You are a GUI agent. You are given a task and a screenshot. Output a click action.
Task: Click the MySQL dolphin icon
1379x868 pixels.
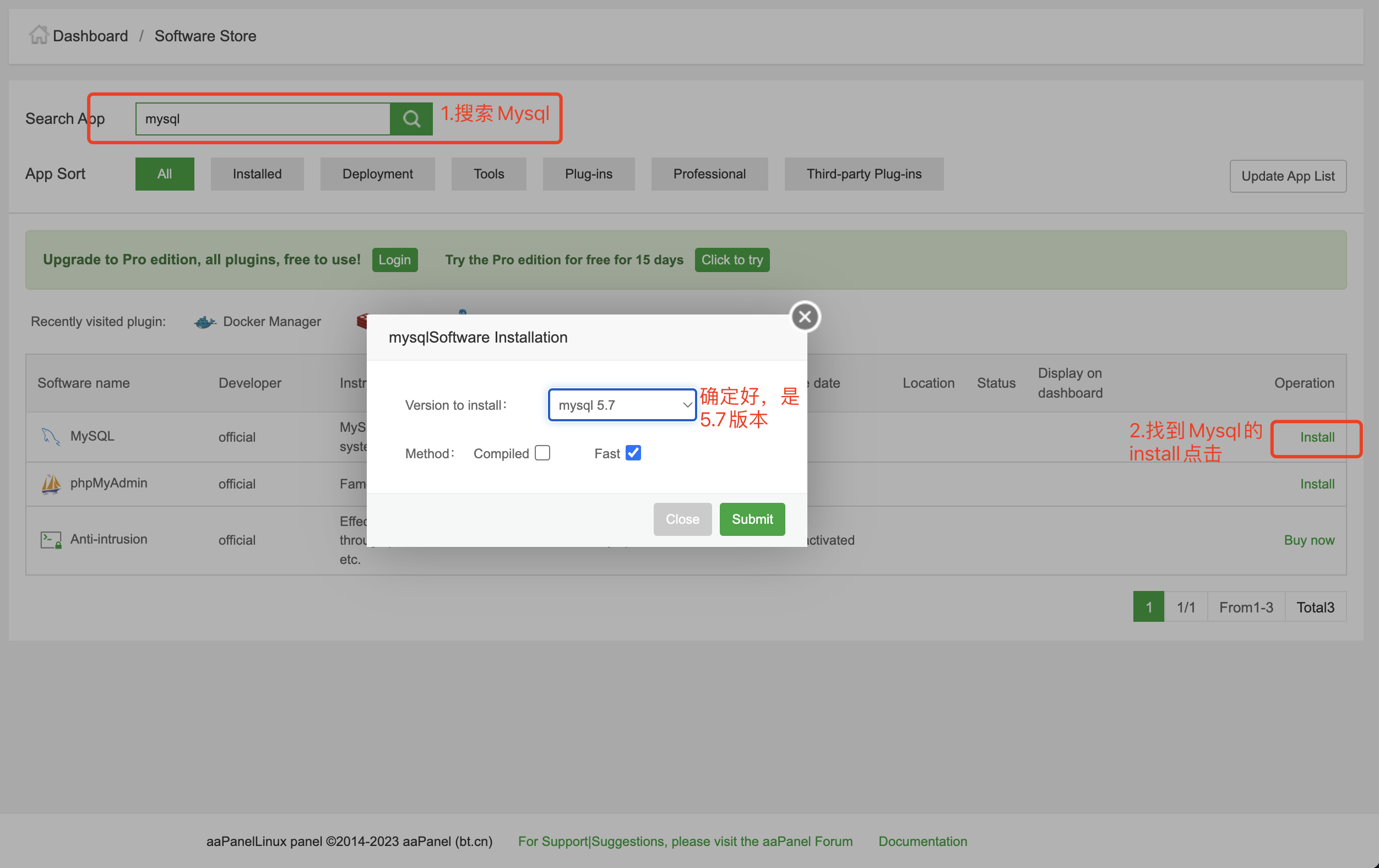click(51, 436)
